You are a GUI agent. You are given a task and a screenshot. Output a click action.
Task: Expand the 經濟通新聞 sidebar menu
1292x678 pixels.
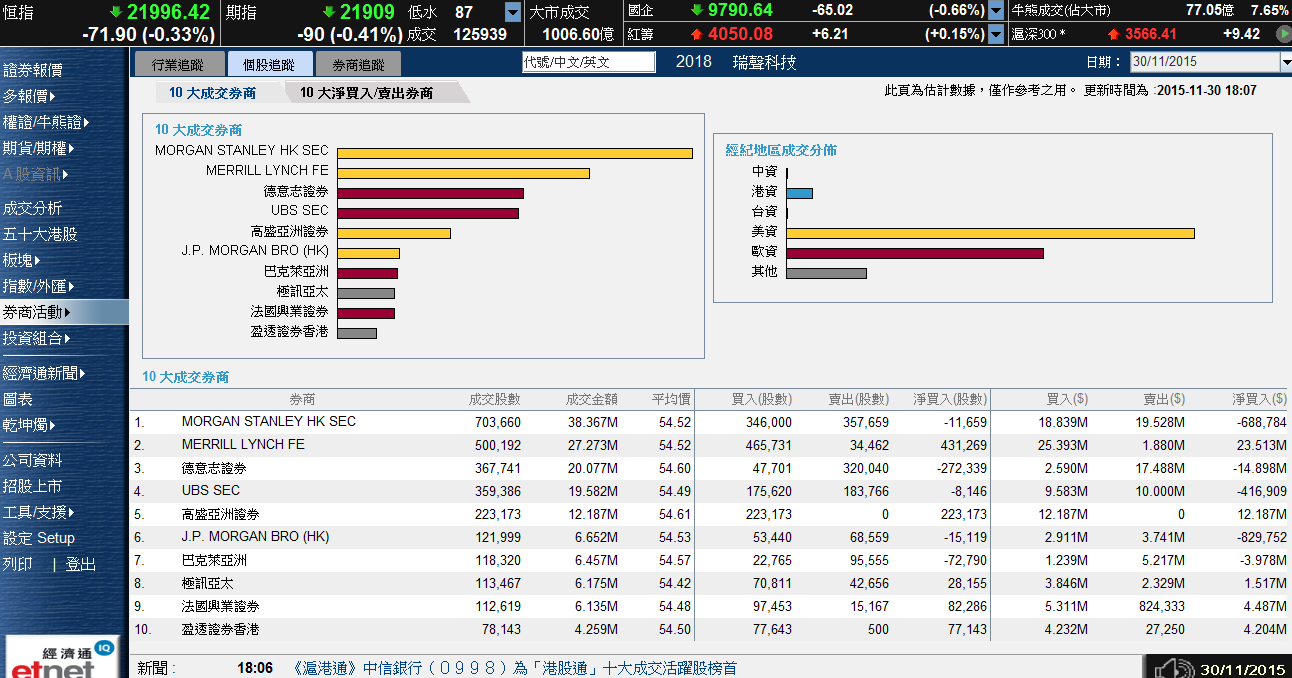[44, 373]
